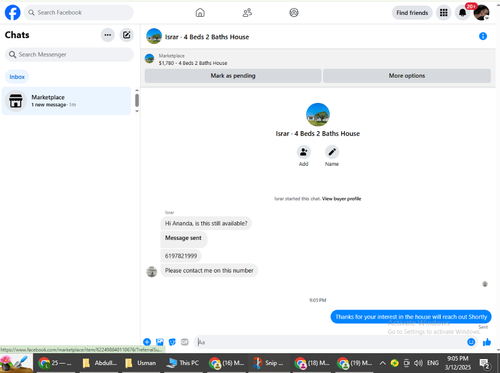This screenshot has height=373, width=500.
Task: Open the chat header house thumbnail
Action: tap(154, 36)
